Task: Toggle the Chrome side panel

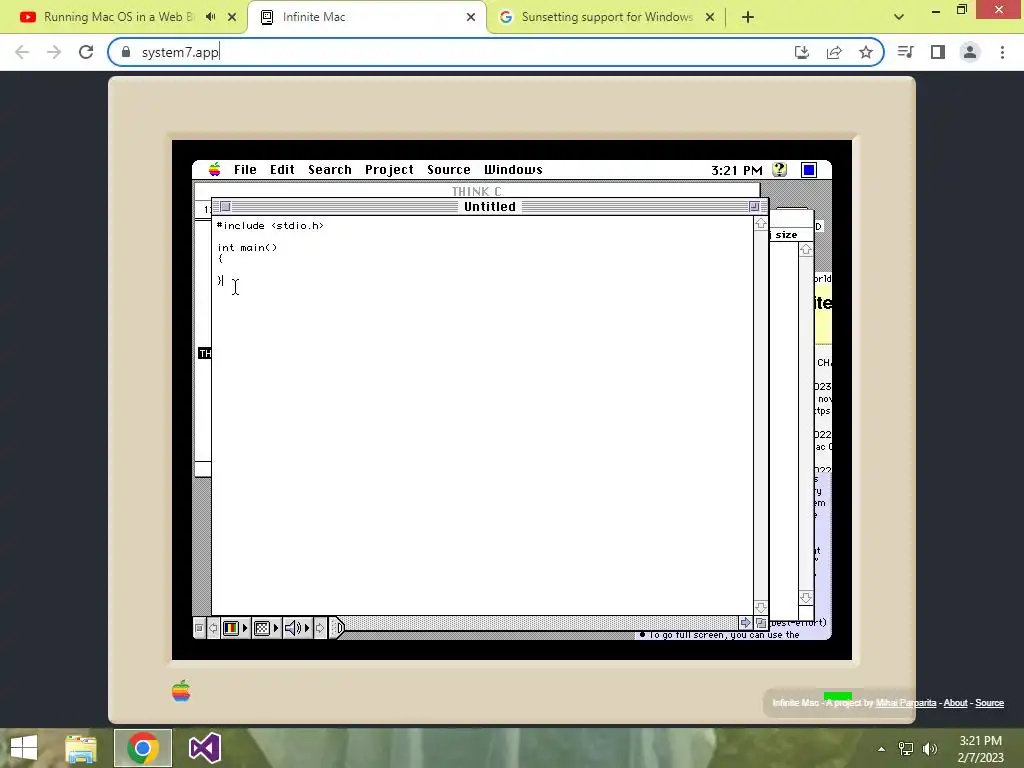Action: (x=938, y=52)
